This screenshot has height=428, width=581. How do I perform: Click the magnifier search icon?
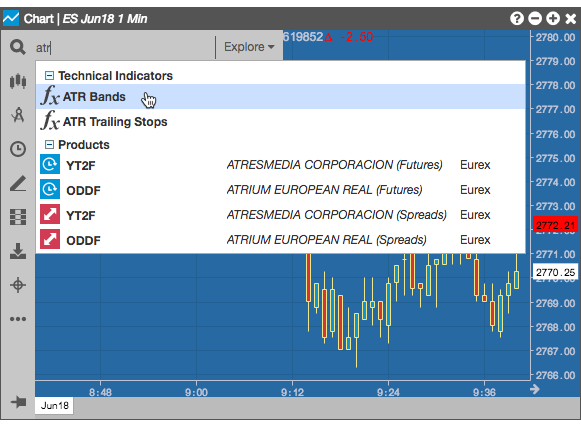click(17, 47)
